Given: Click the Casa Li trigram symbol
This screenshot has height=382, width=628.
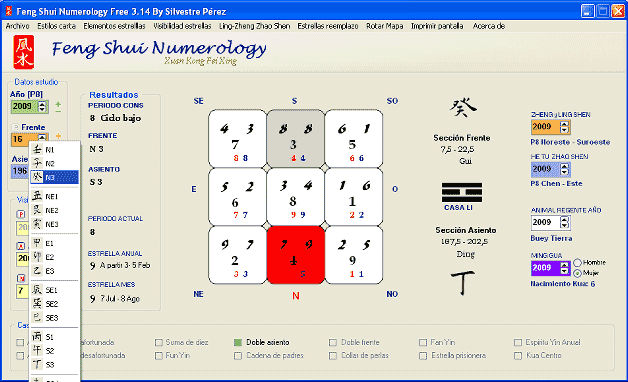Looking at the screenshot, I should coord(462,193).
